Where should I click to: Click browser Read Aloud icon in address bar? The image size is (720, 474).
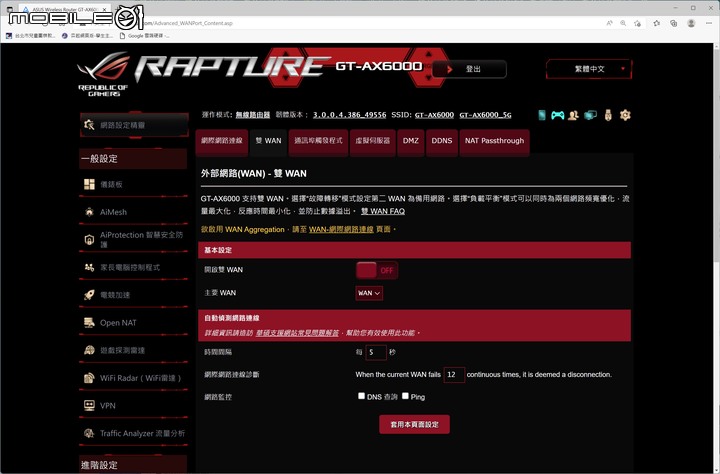coord(609,23)
